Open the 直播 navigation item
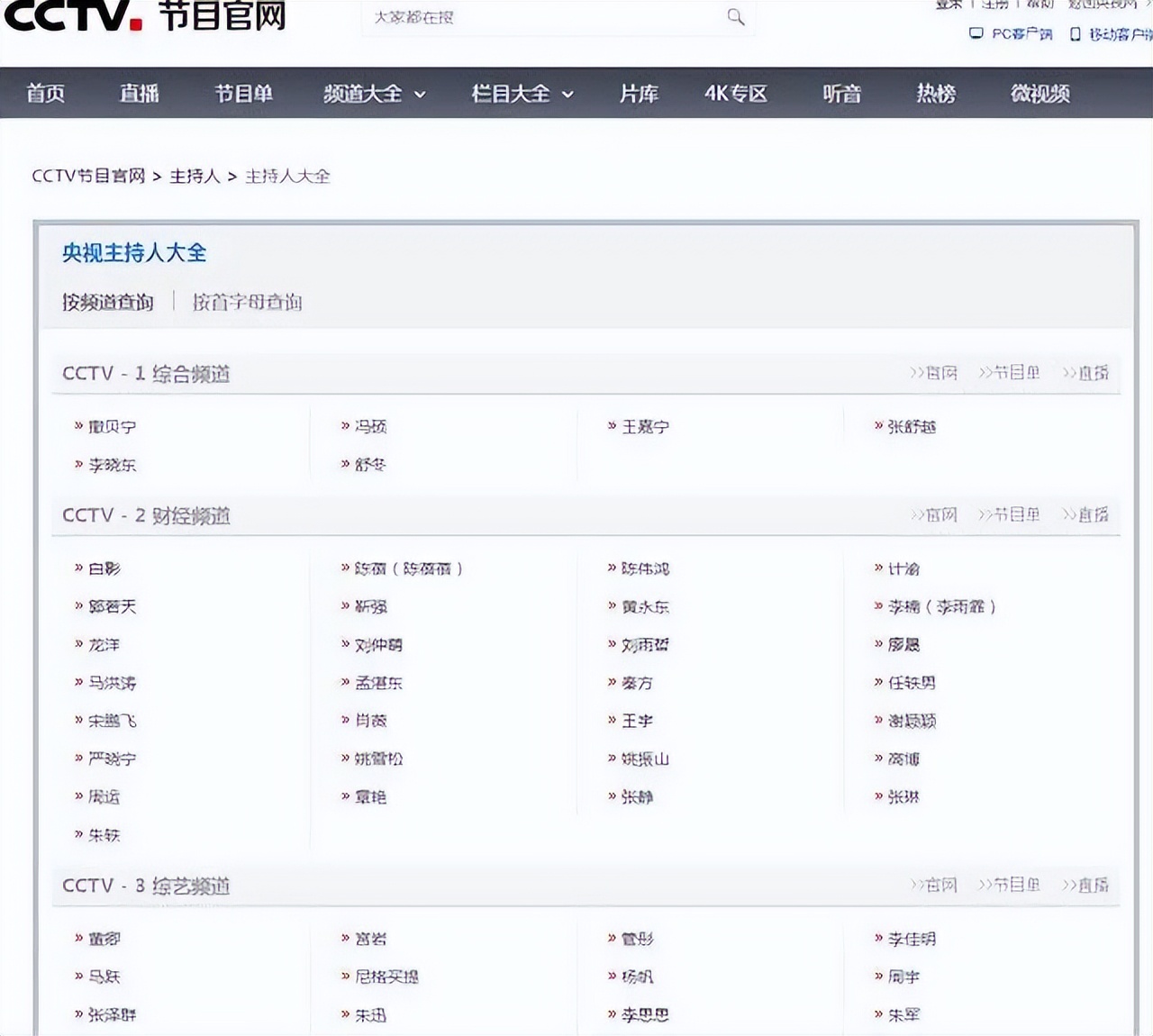 (138, 94)
